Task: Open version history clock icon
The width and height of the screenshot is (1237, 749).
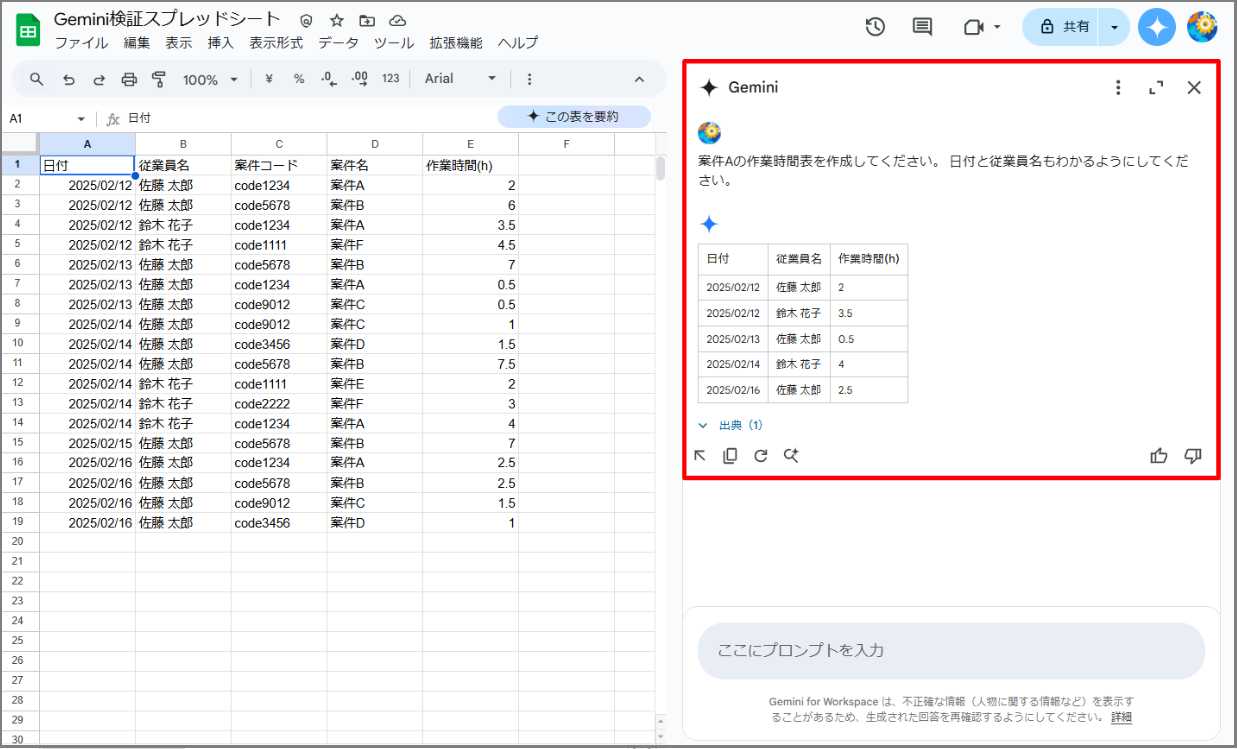Action: (x=875, y=27)
